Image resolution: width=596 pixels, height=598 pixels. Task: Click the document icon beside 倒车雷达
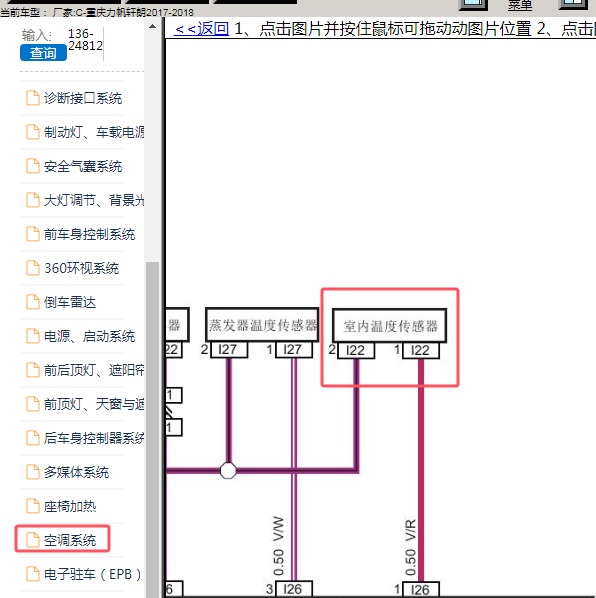(x=32, y=302)
